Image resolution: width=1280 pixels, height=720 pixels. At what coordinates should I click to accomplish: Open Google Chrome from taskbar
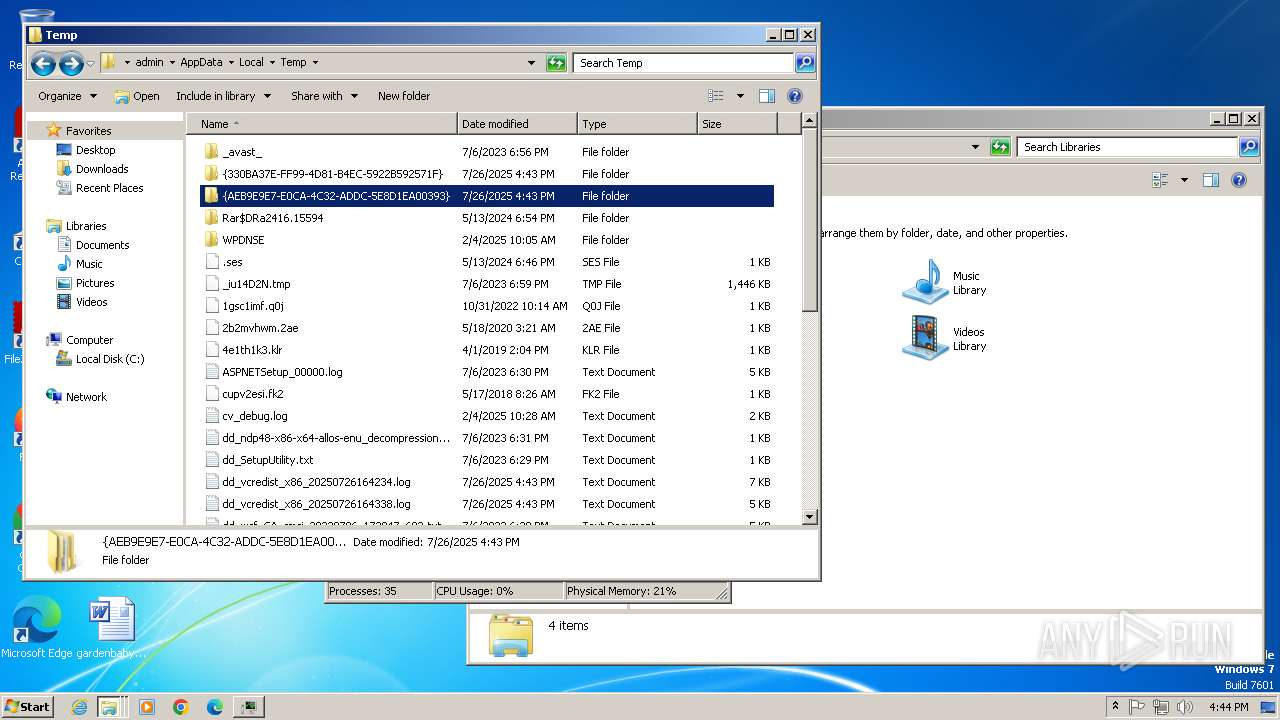coord(181,707)
